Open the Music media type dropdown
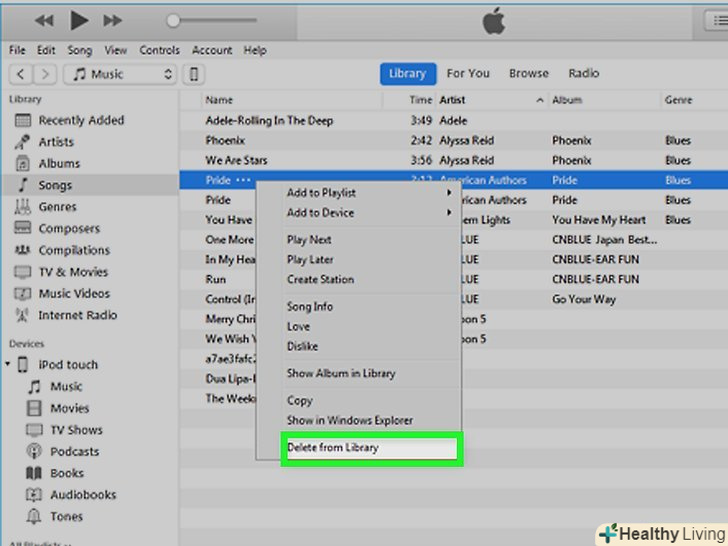 click(120, 74)
